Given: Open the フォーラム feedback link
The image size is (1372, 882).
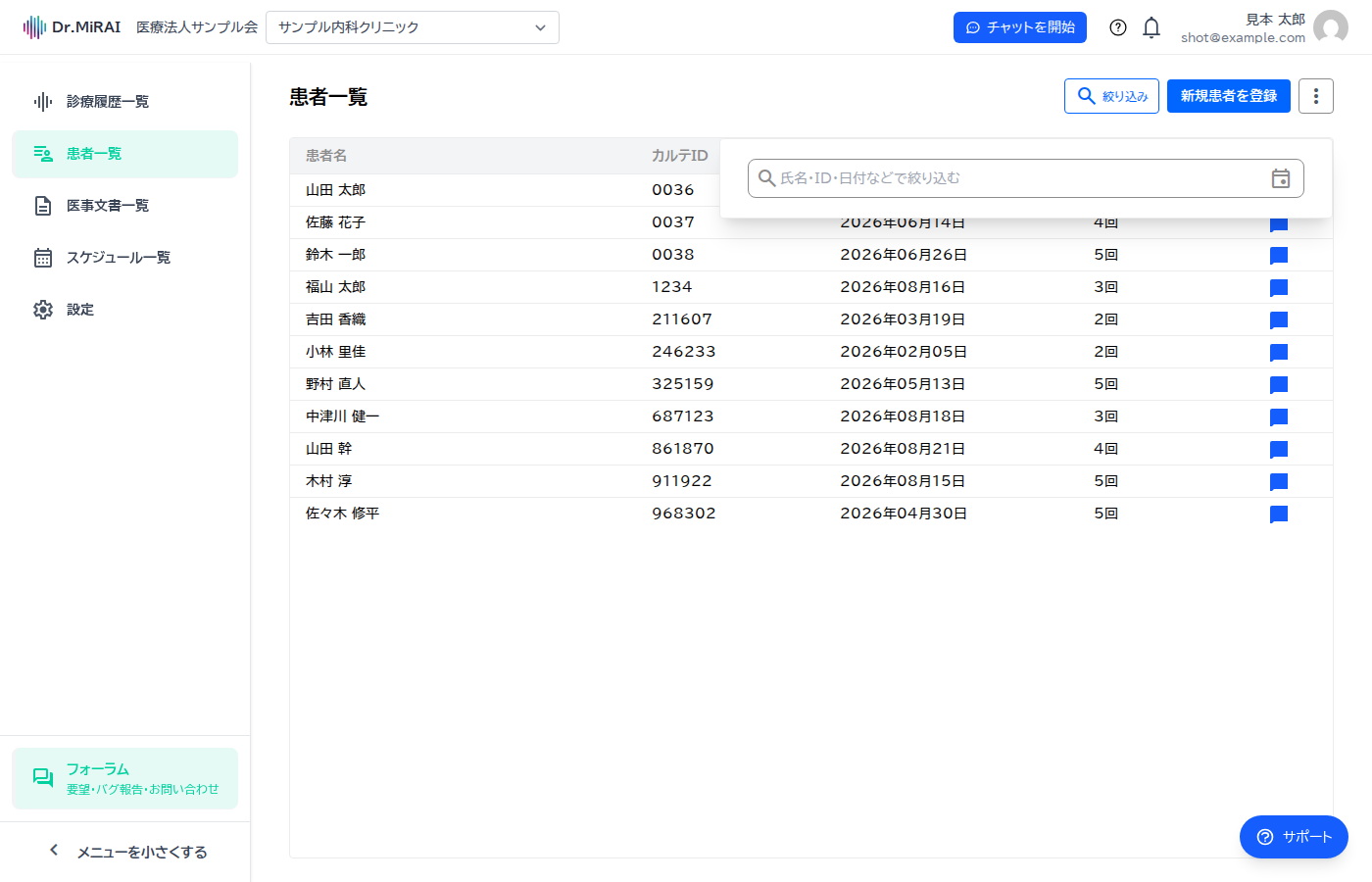Looking at the screenshot, I should (x=125, y=779).
